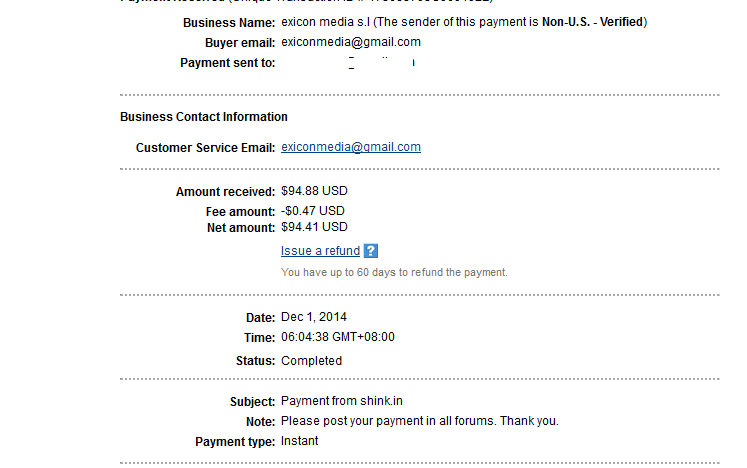The image size is (747, 468).
Task: Click the Instant payment type value
Action: (x=300, y=441)
